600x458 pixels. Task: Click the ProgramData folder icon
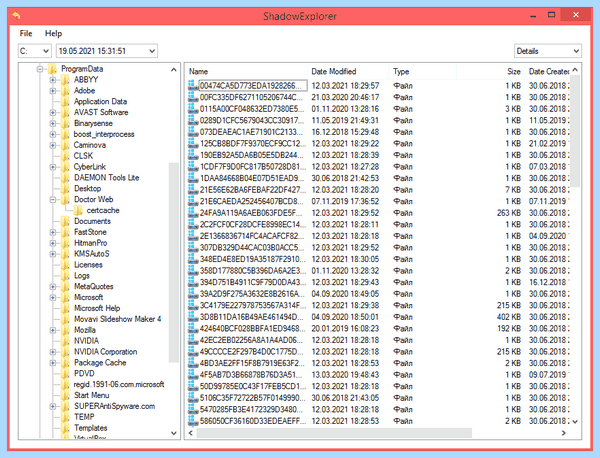52,69
